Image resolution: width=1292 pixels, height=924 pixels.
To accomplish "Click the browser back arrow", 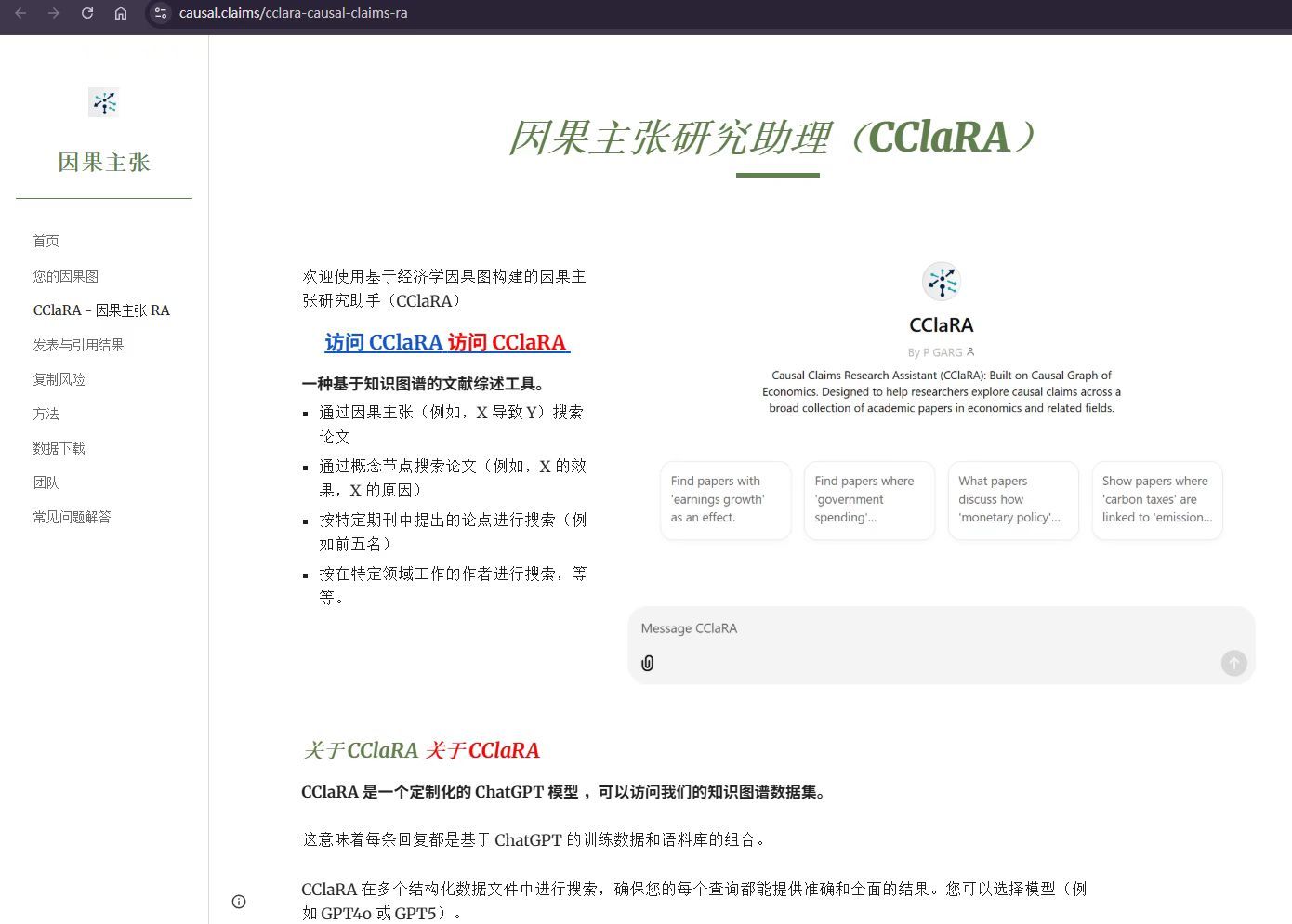I will coord(20,13).
